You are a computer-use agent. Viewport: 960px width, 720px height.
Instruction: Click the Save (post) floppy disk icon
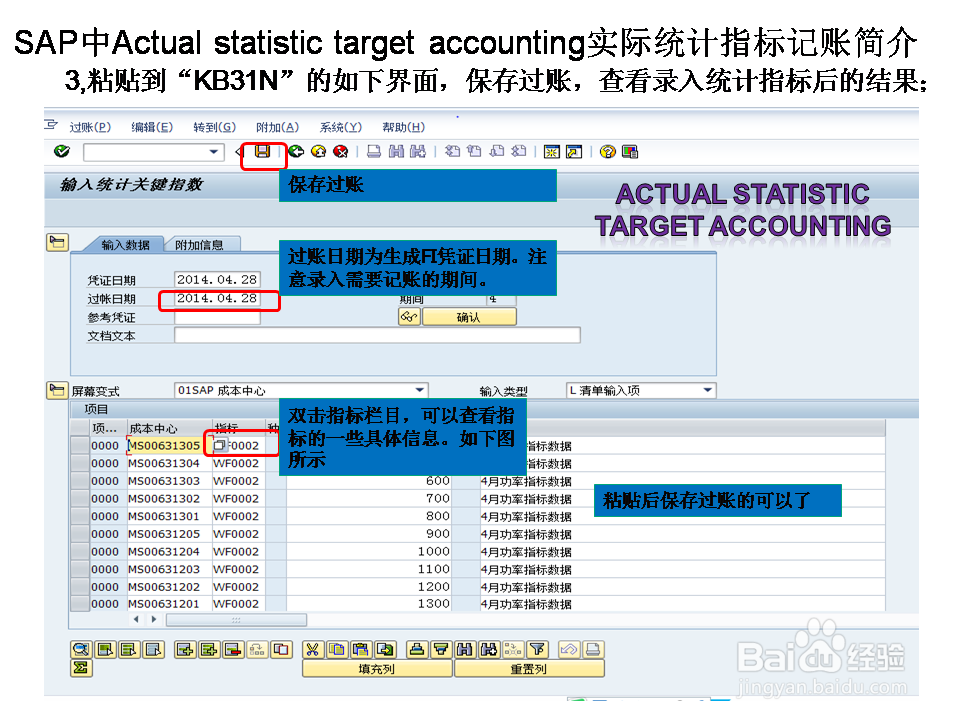pos(263,151)
